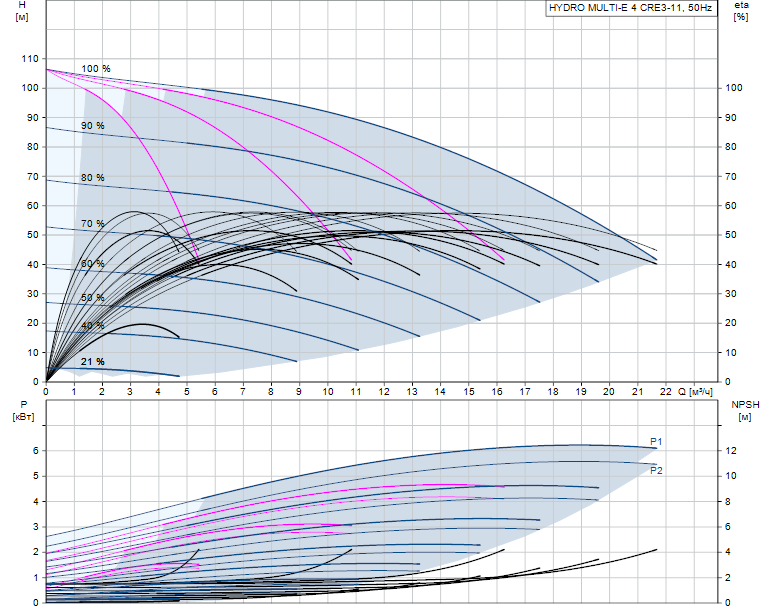Select the 80 % speed curve label
Image resolution: width=774 pixels, height=611 pixels.
93,178
